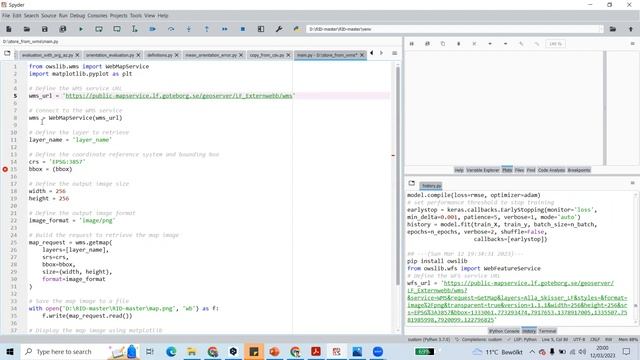
Task: Start debugging the file
Action: (x=153, y=29)
